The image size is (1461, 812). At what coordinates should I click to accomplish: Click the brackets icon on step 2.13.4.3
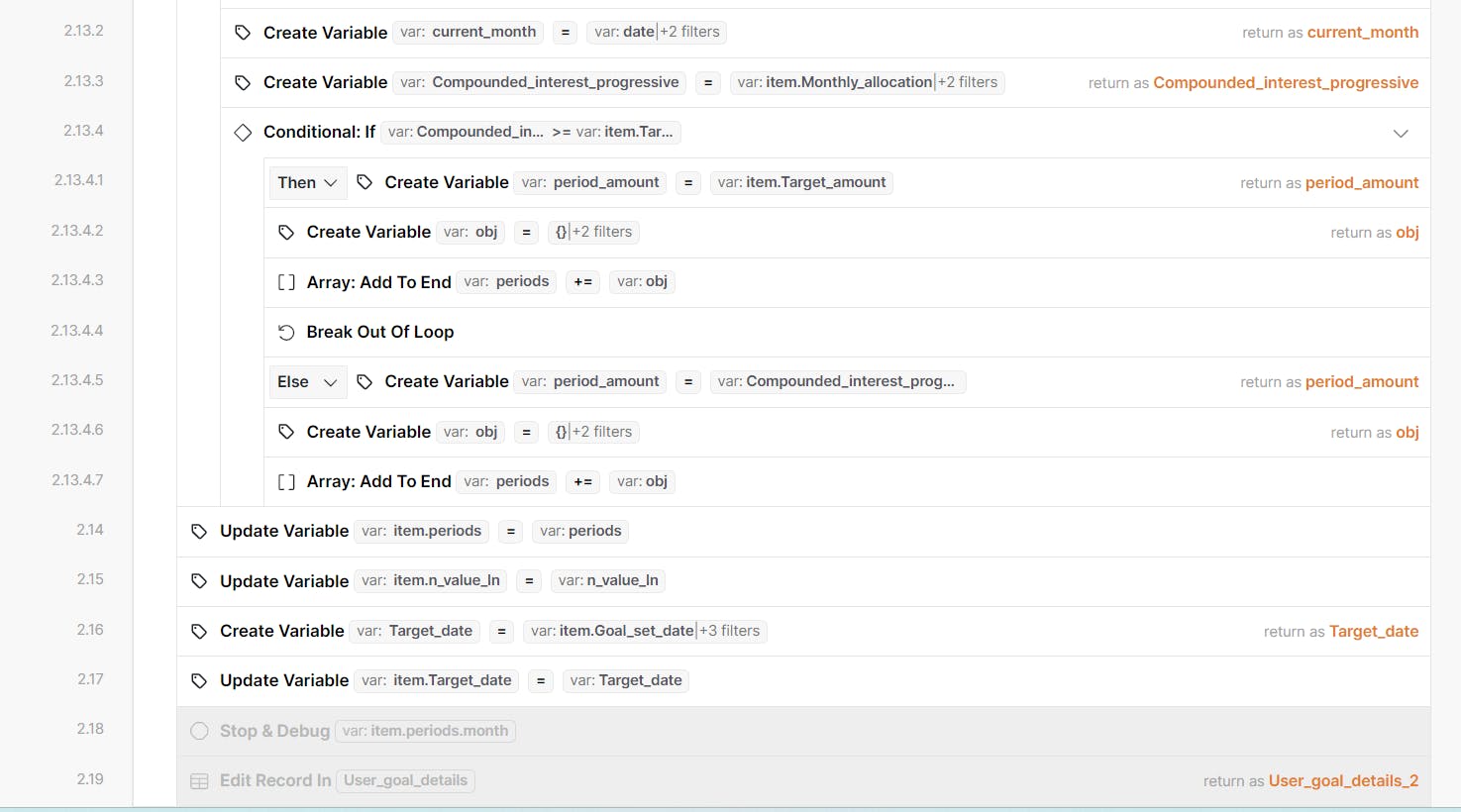(286, 282)
